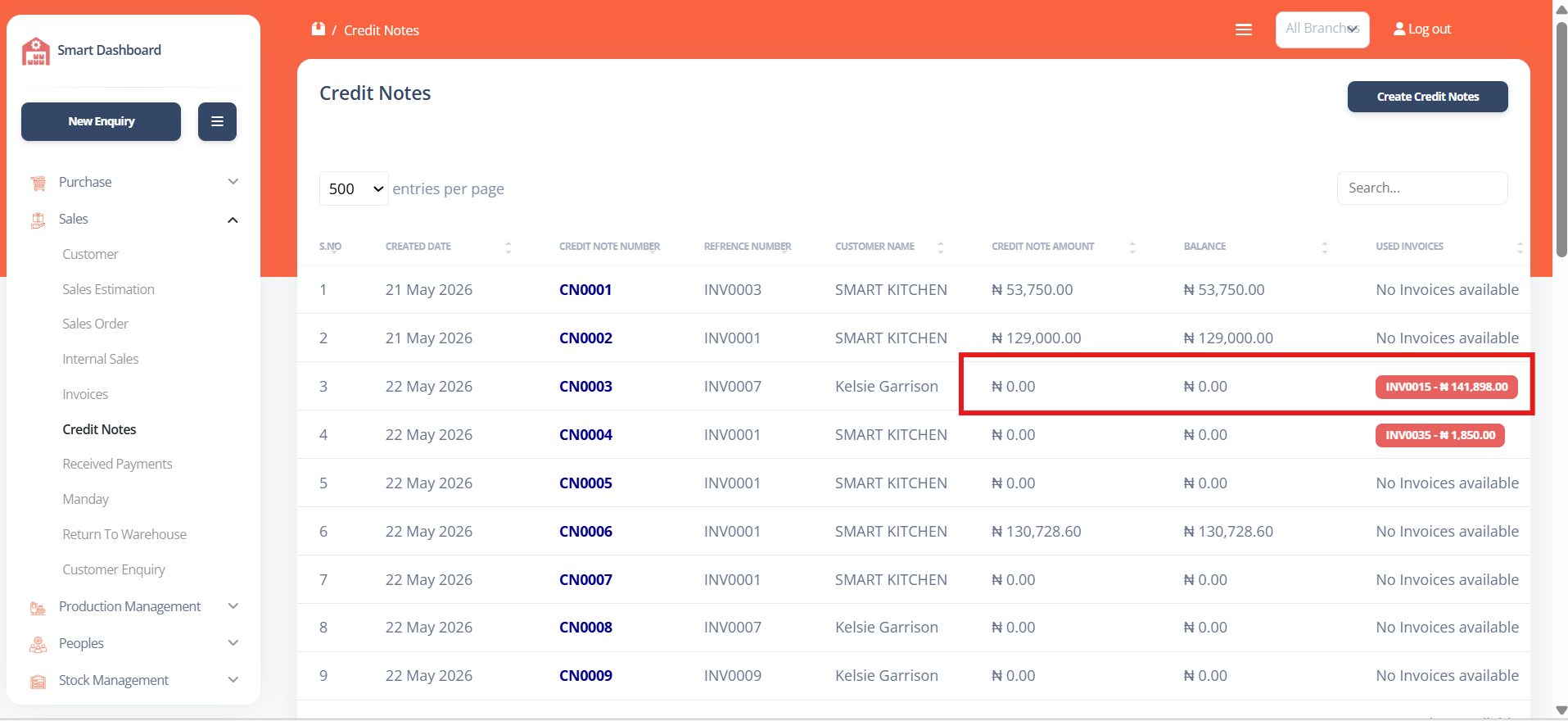
Task: Expand Production Management menu
Action: coord(233,606)
